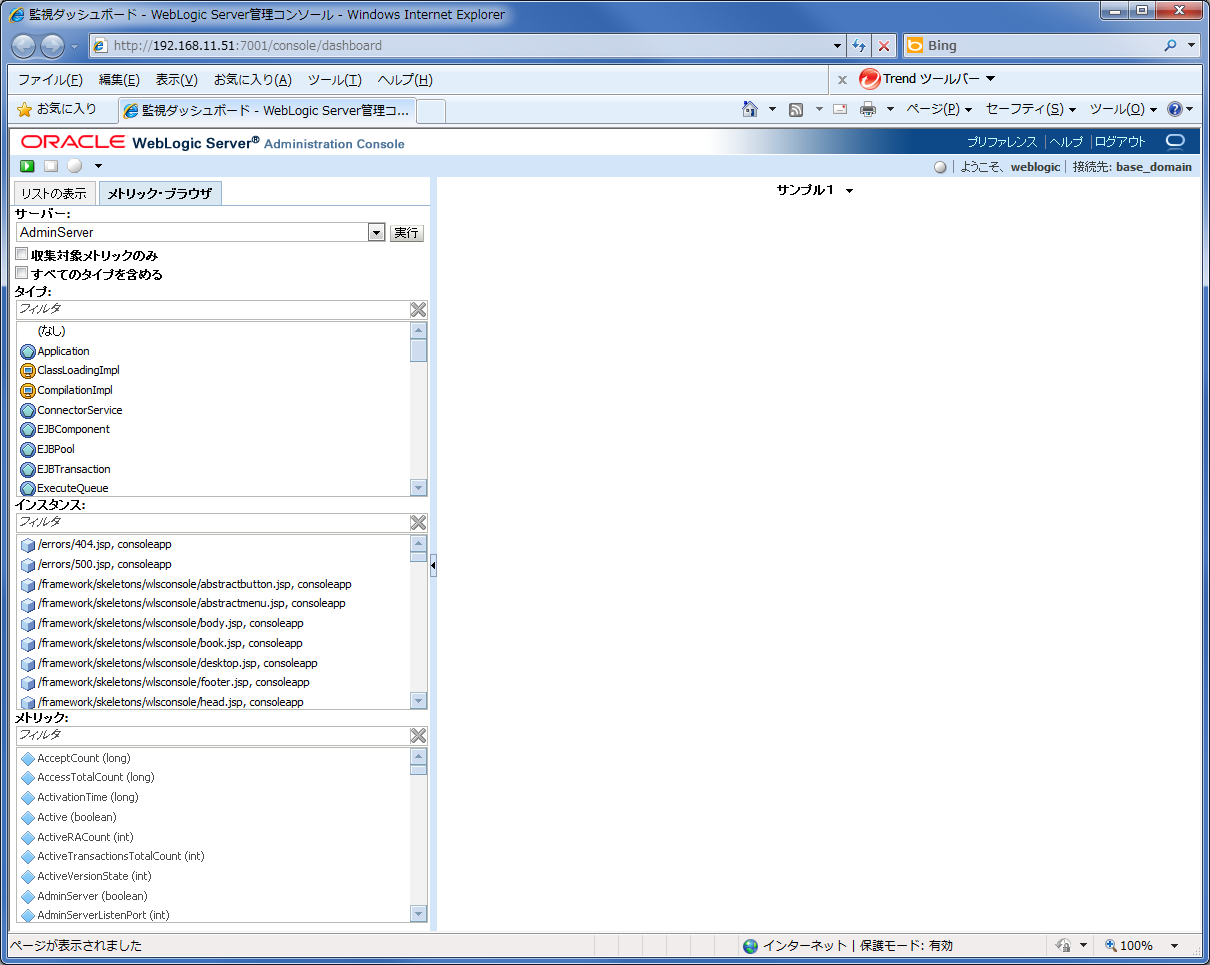Click the stop collection square button

(51, 166)
